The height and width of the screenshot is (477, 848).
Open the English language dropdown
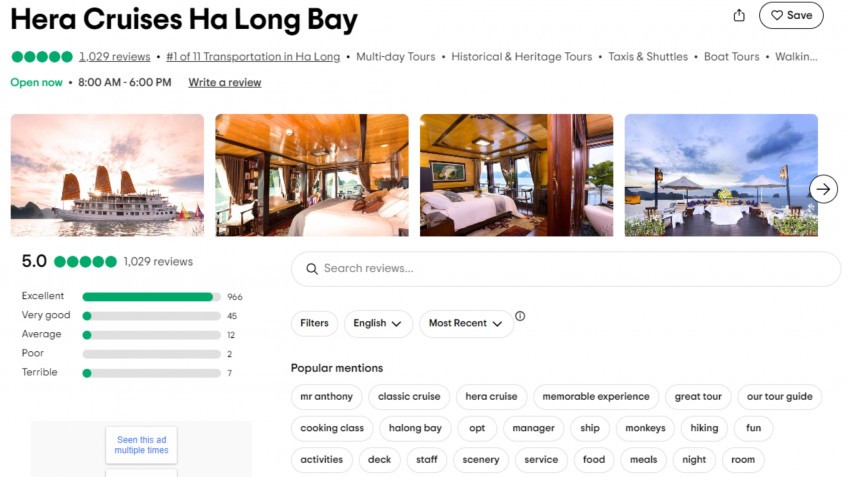[x=378, y=323]
